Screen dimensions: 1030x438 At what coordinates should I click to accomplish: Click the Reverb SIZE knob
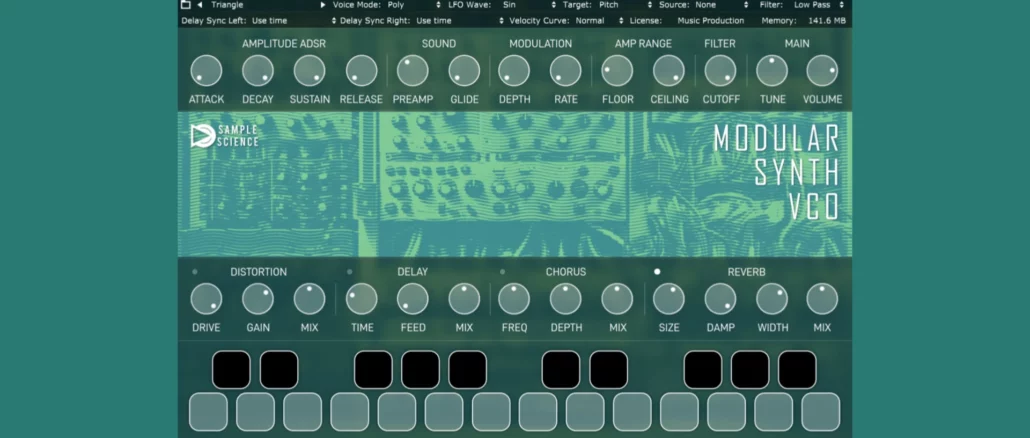[x=669, y=299]
